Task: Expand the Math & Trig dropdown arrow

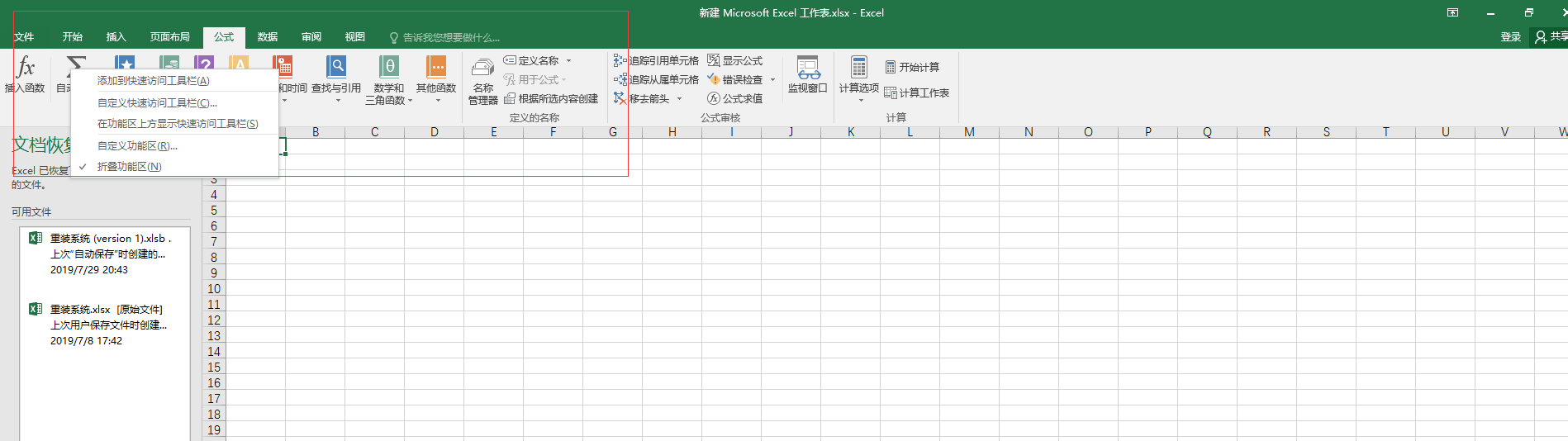Action: pos(410,100)
